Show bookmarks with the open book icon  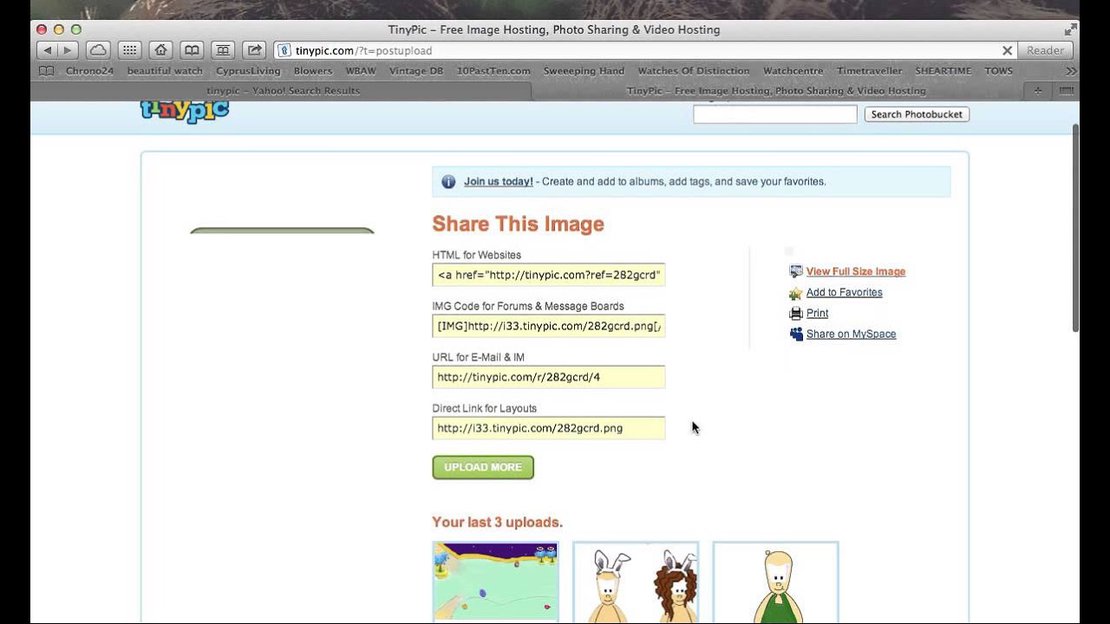[x=191, y=49]
